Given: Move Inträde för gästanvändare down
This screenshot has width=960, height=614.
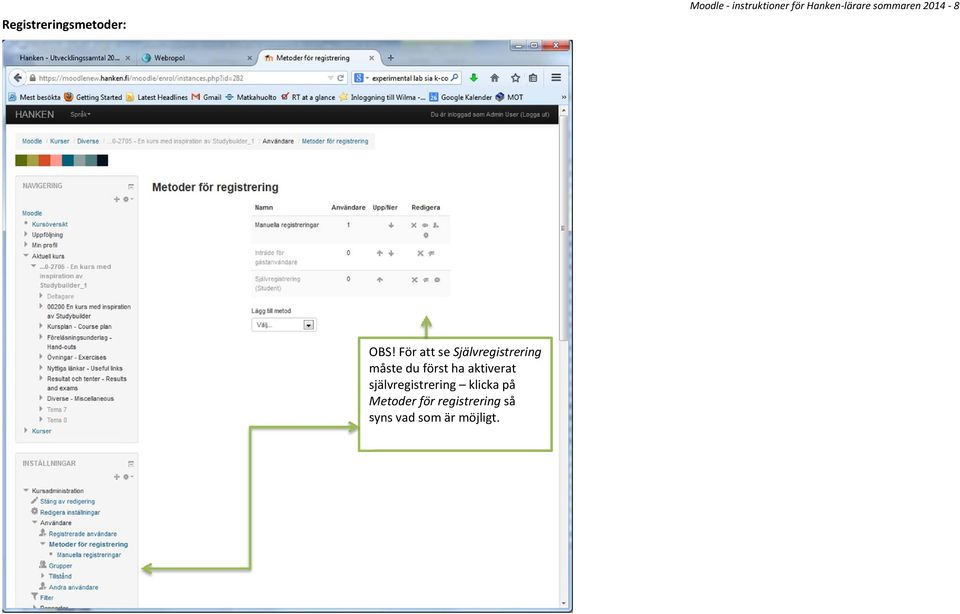Looking at the screenshot, I should click(x=391, y=253).
